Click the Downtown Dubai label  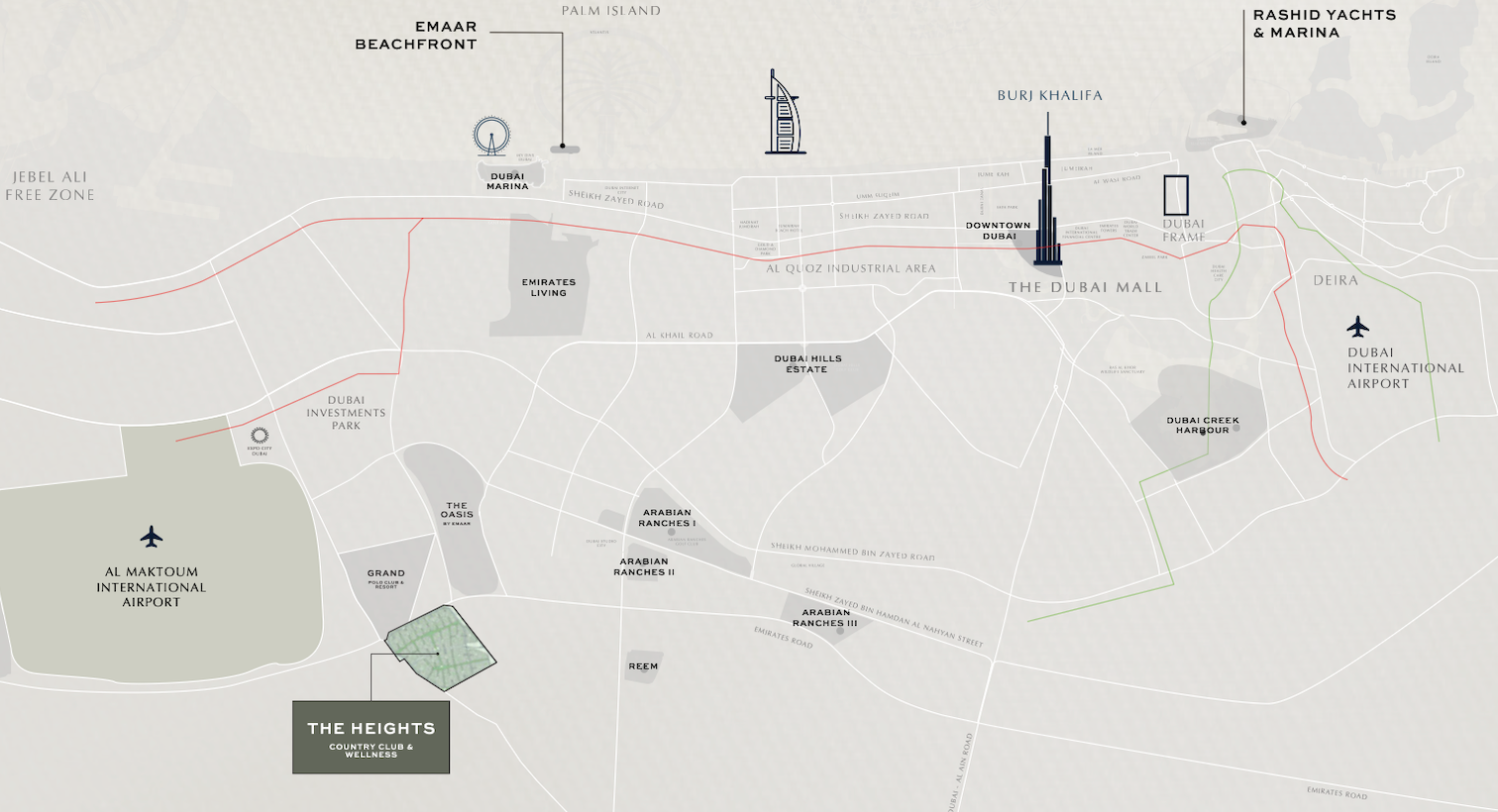(x=999, y=231)
